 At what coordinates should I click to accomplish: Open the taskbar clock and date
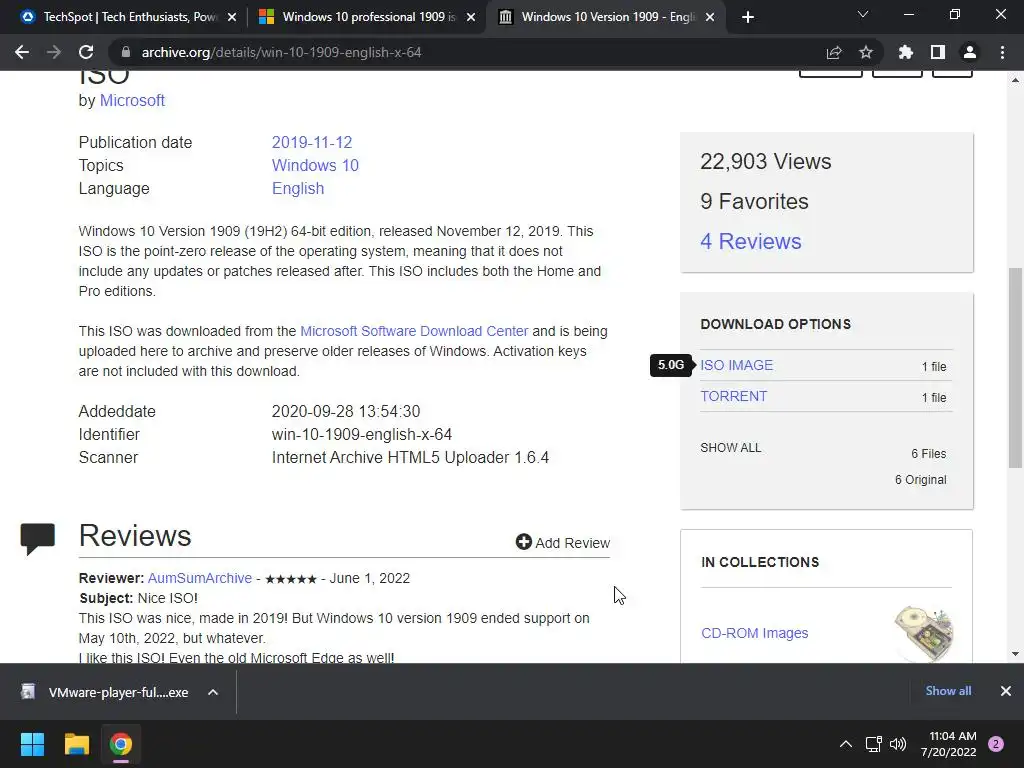tap(949, 744)
